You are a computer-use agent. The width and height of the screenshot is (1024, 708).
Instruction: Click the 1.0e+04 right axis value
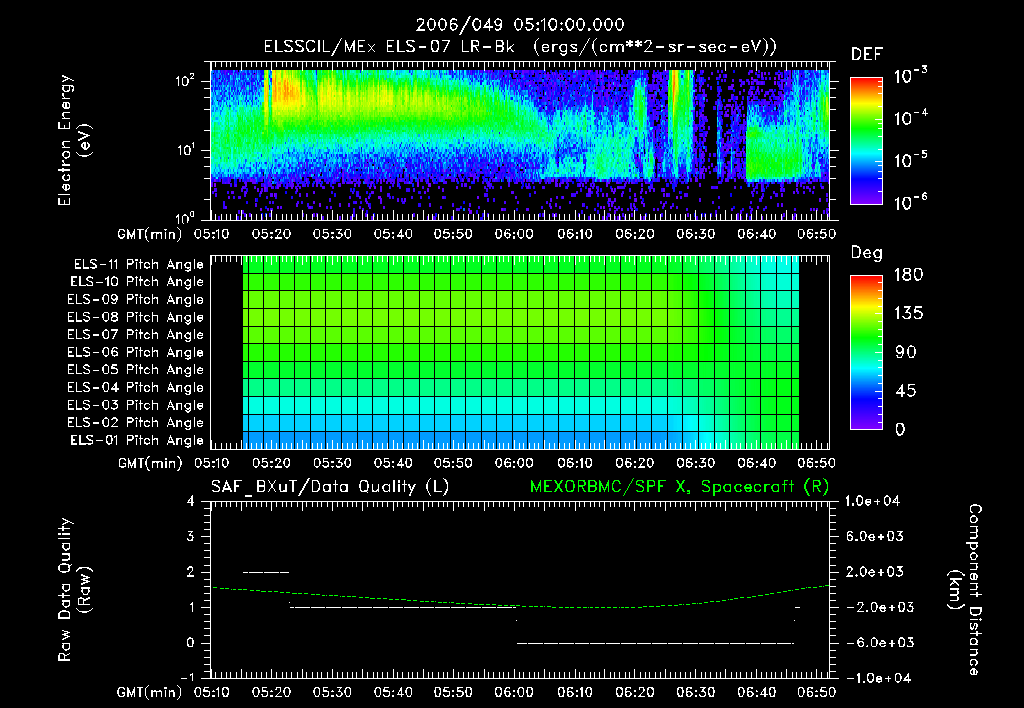click(872, 501)
